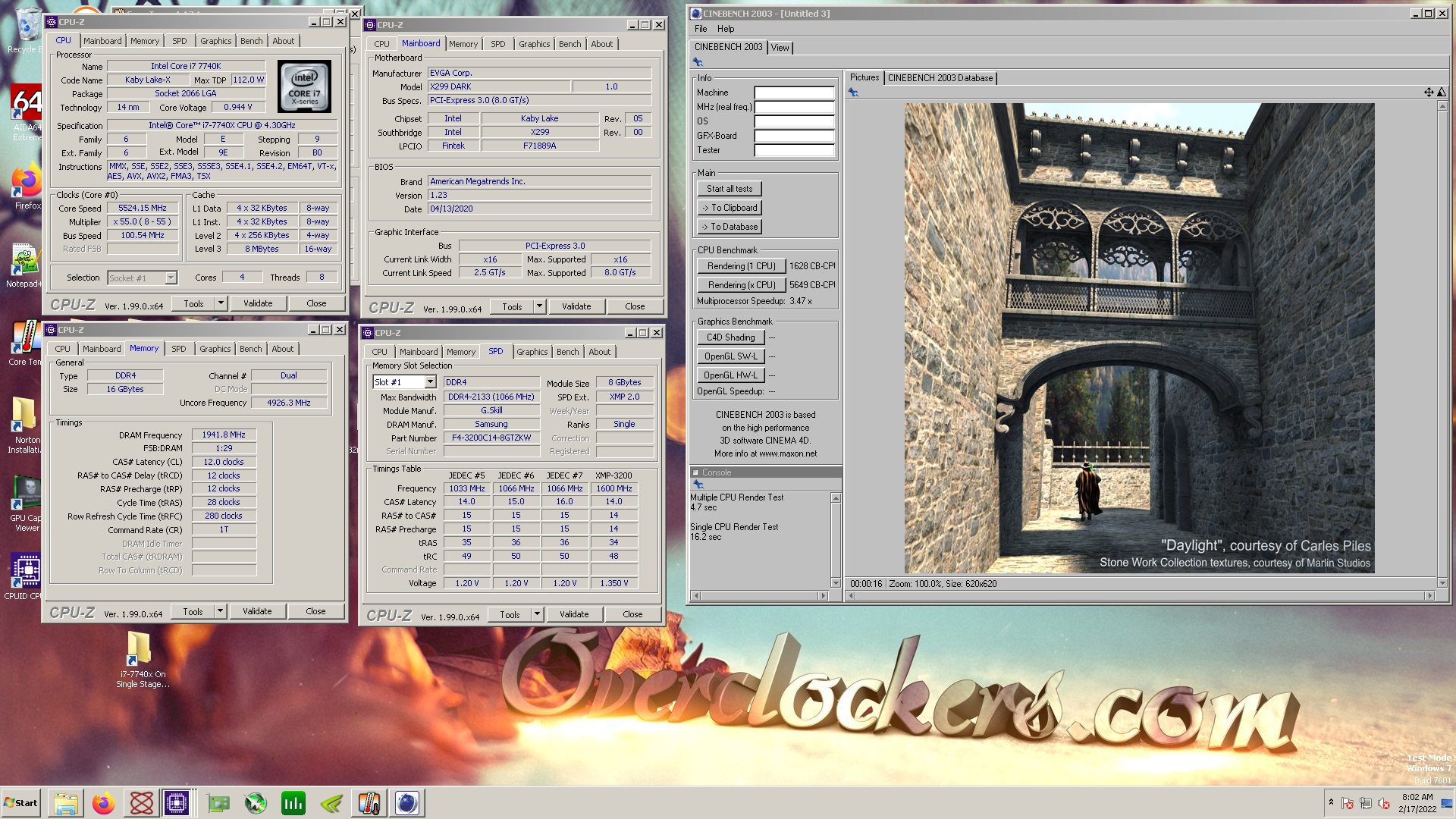This screenshot has width=1456, height=819.
Task: Click the Intel Core i7 logo in CPU-Z
Action: [x=304, y=87]
